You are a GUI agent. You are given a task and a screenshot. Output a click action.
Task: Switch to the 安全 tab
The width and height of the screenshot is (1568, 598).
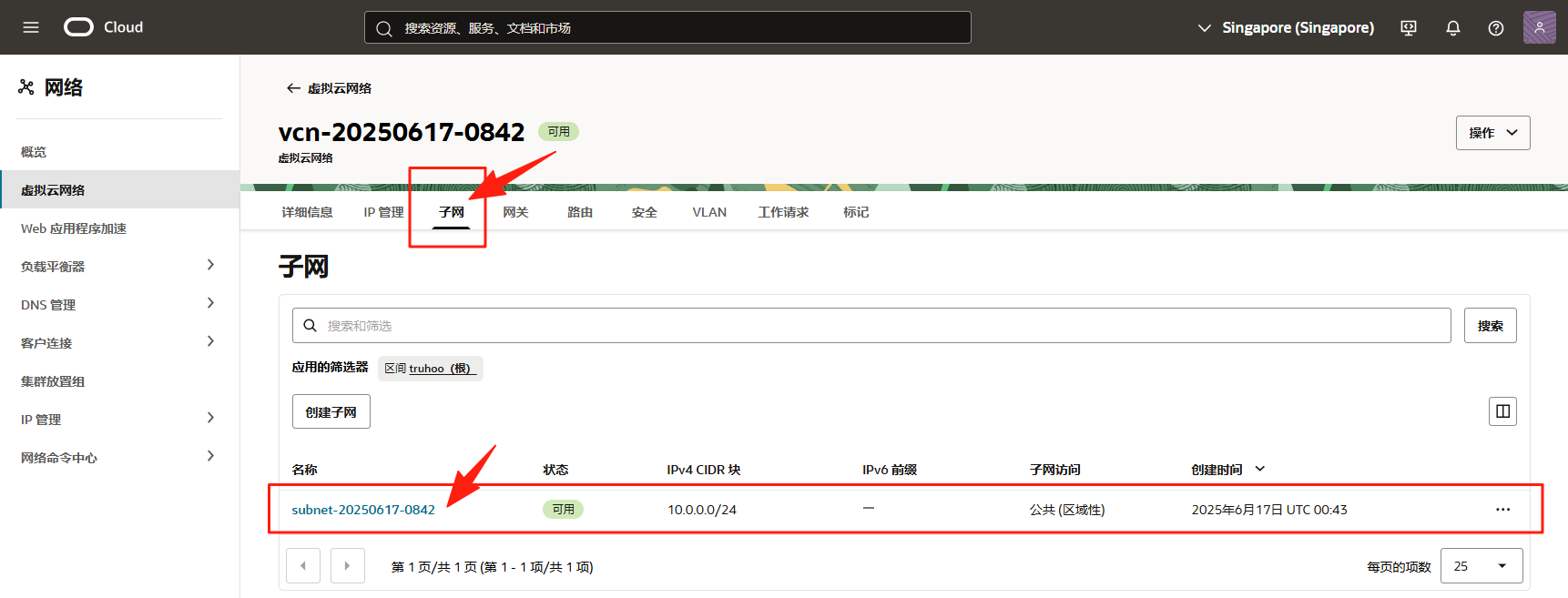click(644, 212)
